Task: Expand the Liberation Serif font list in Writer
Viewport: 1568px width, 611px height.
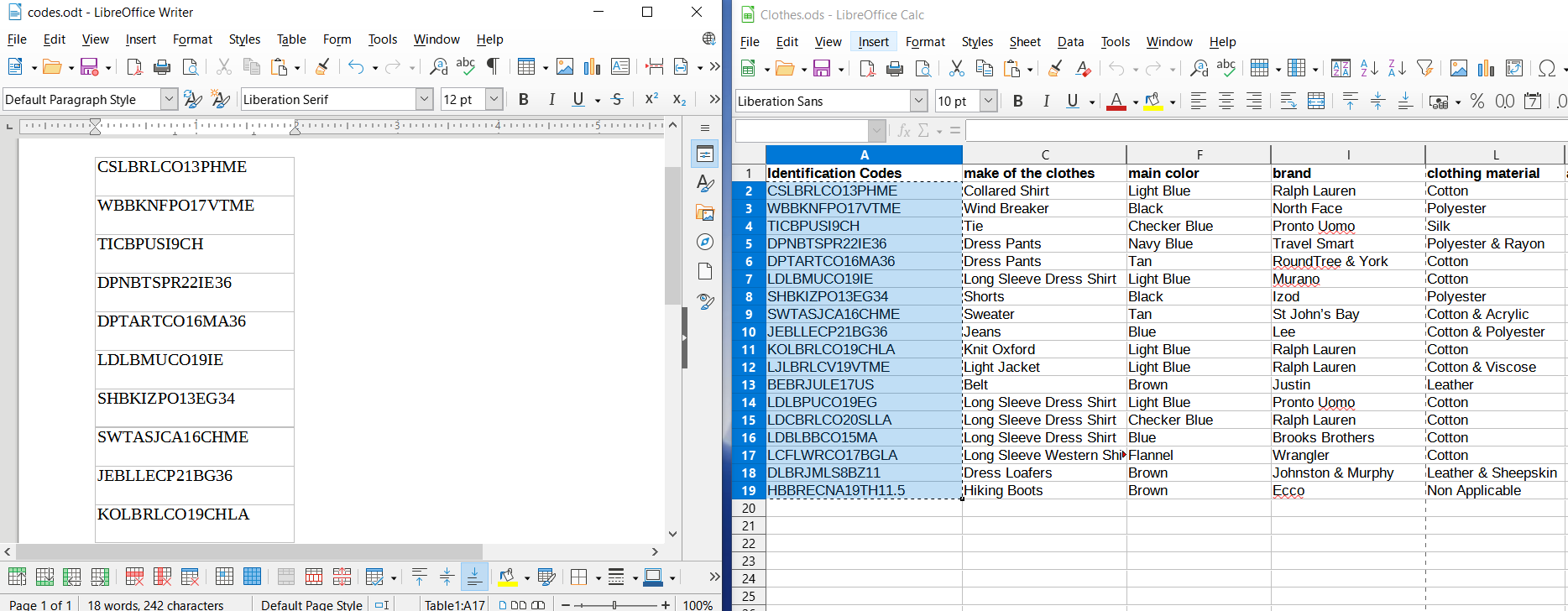Action: [x=424, y=99]
